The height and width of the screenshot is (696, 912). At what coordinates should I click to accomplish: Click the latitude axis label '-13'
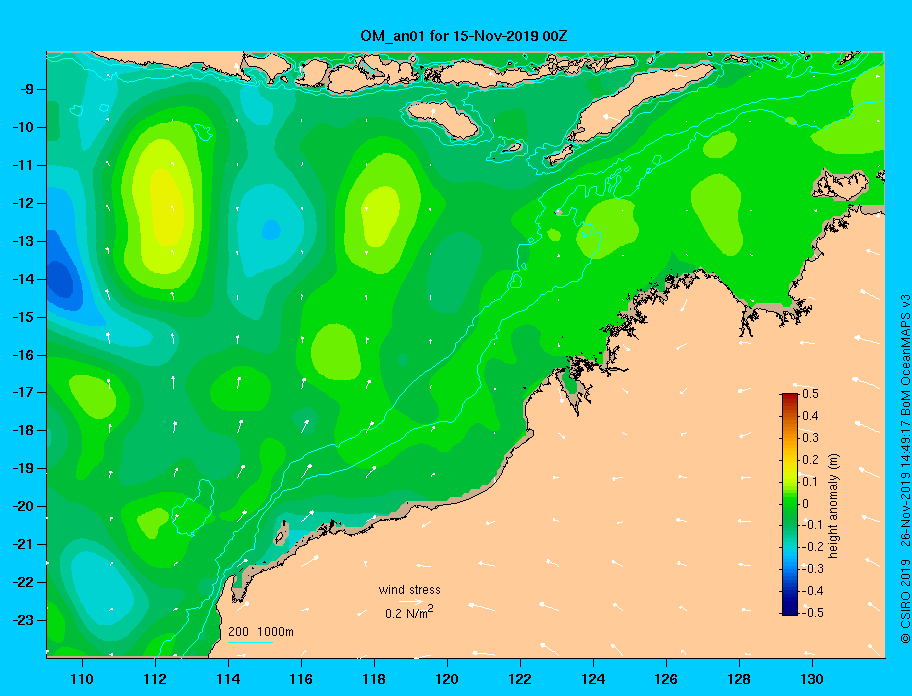(x=24, y=241)
